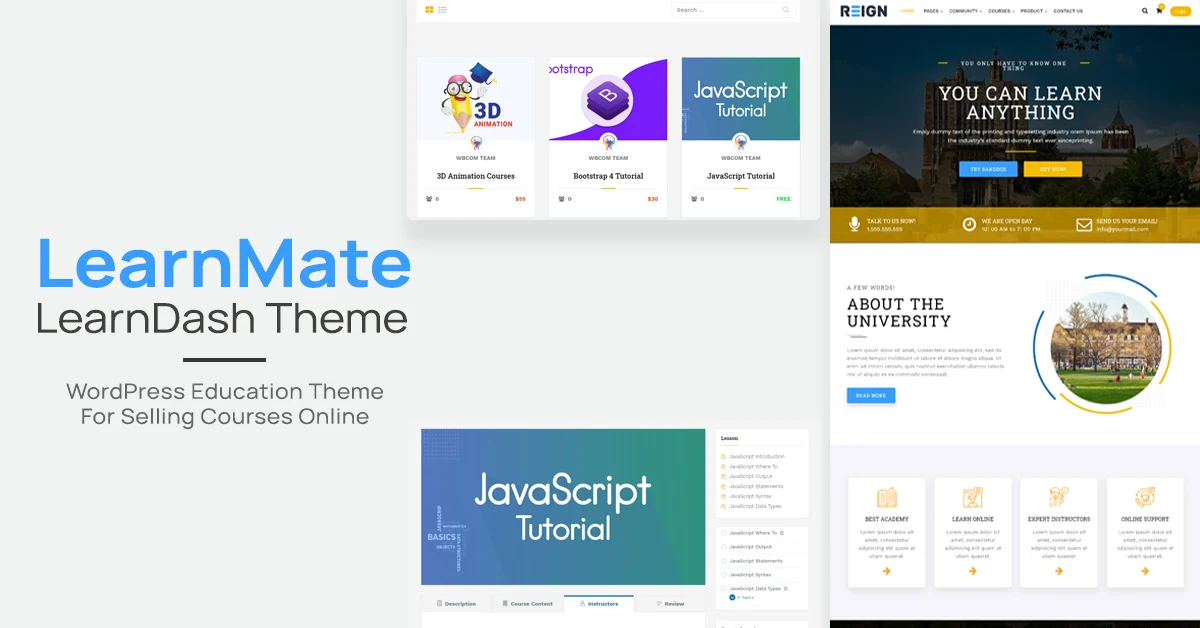Open JavaScript Tutorial card thumbnail in course grid

(x=741, y=98)
